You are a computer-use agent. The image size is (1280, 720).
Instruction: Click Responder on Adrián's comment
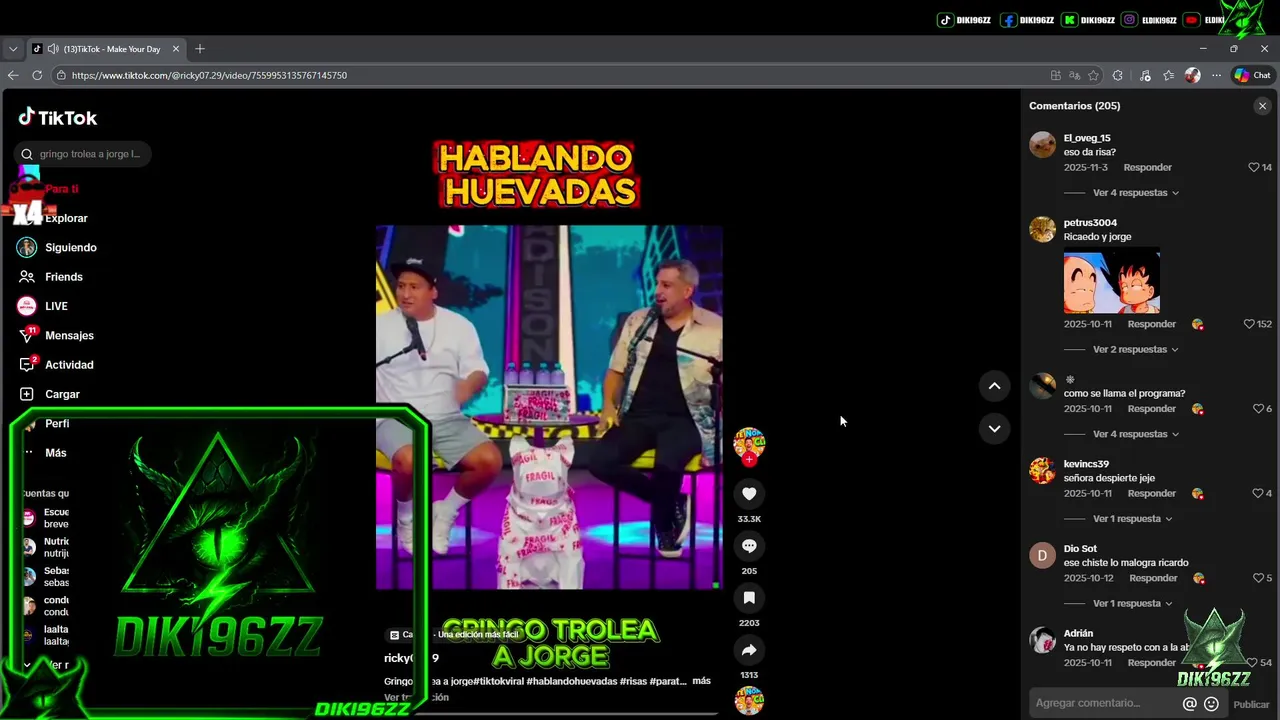point(1152,663)
